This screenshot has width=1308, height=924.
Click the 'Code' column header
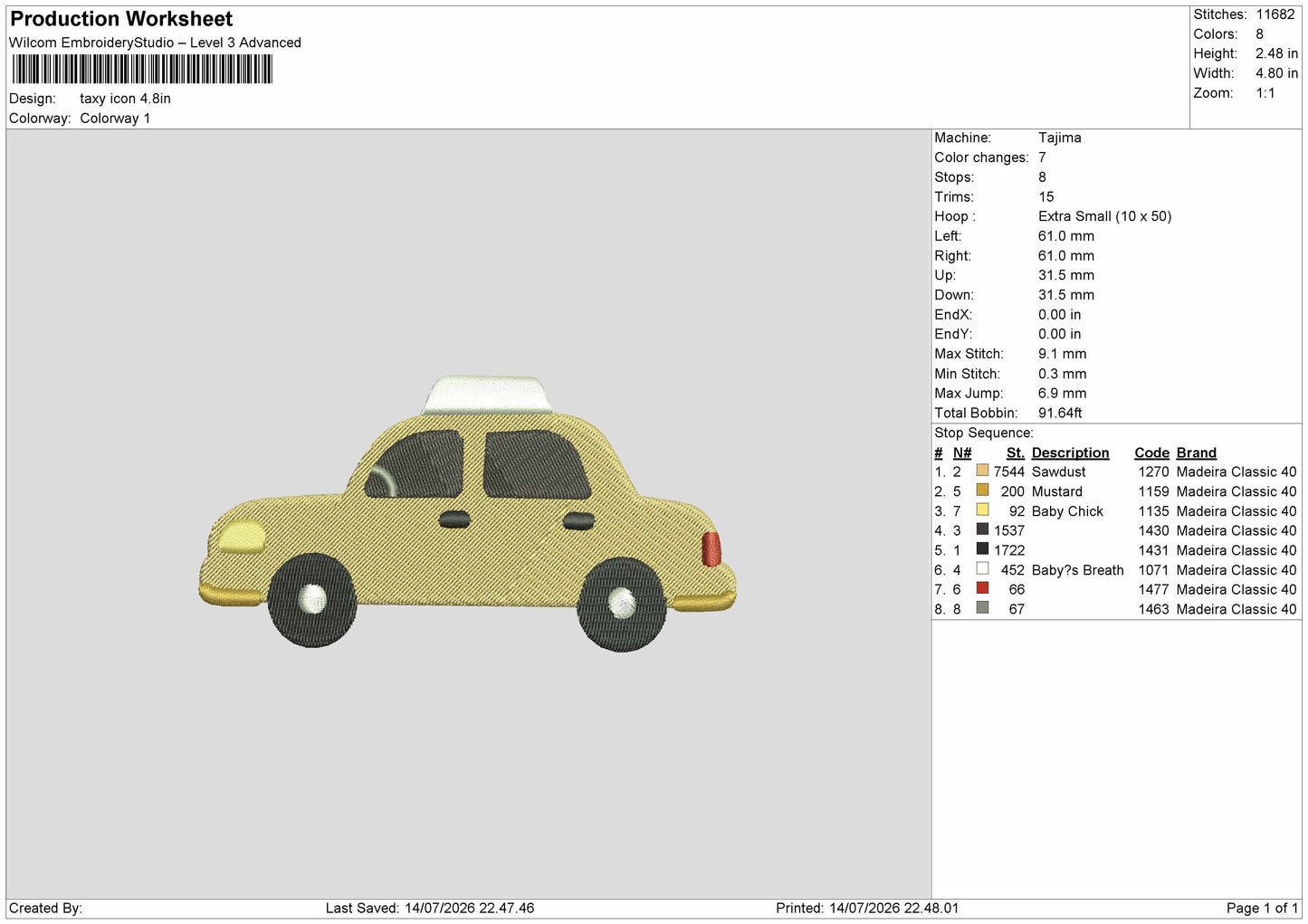(1152, 452)
